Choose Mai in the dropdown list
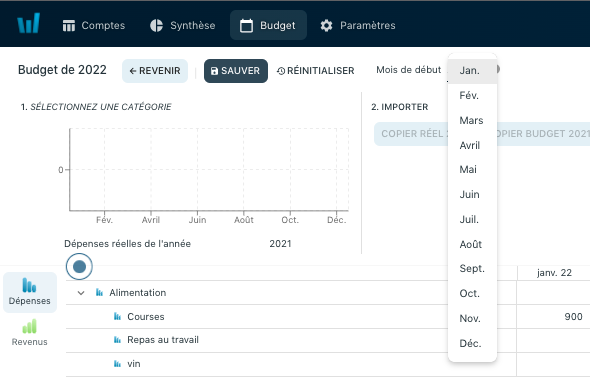This screenshot has height=377, width=590. [x=472, y=170]
